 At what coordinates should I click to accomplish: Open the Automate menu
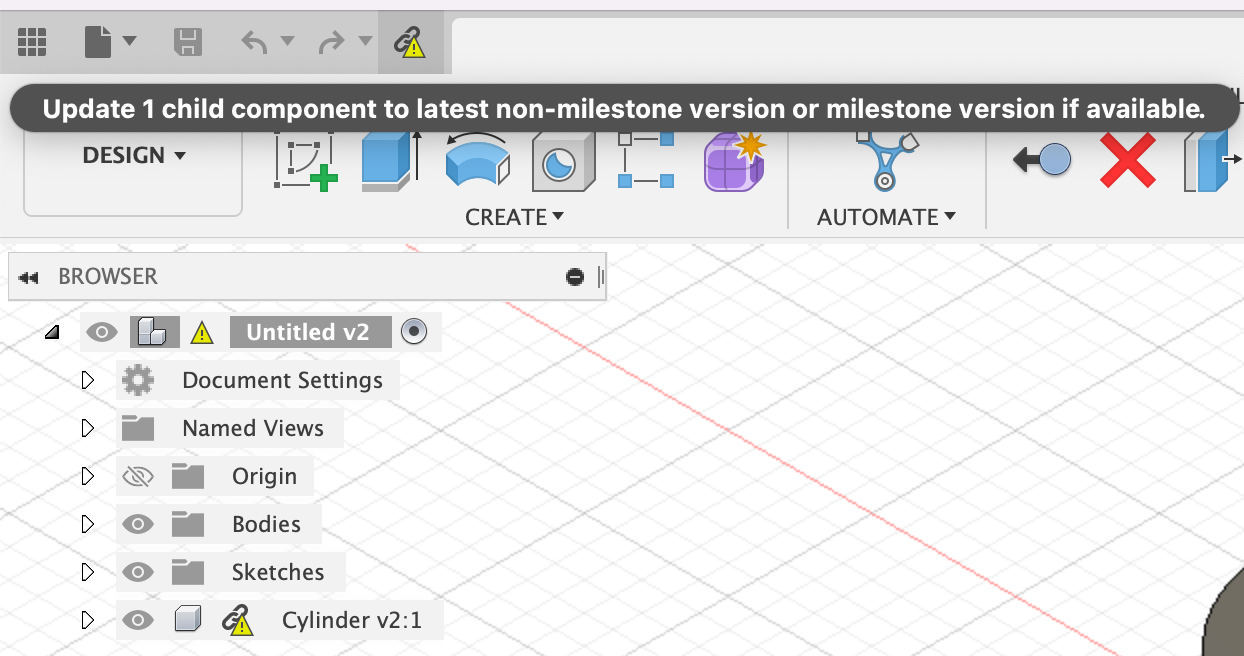tap(886, 216)
